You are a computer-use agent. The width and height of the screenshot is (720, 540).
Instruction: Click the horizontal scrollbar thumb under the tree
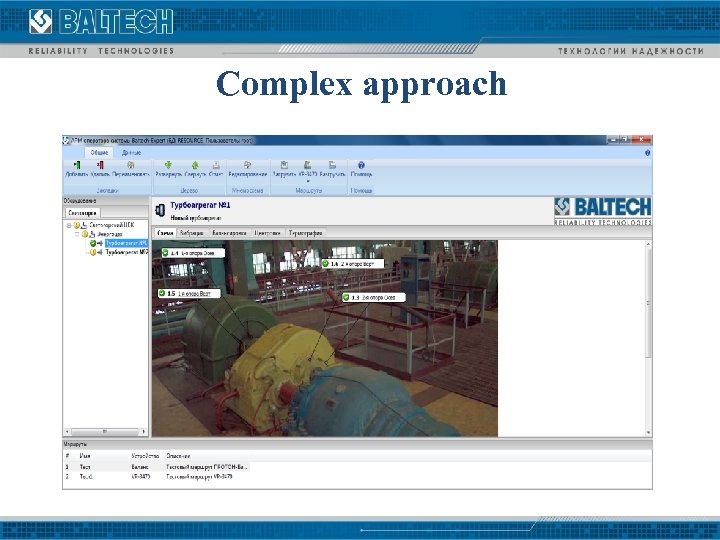[x=105, y=432]
